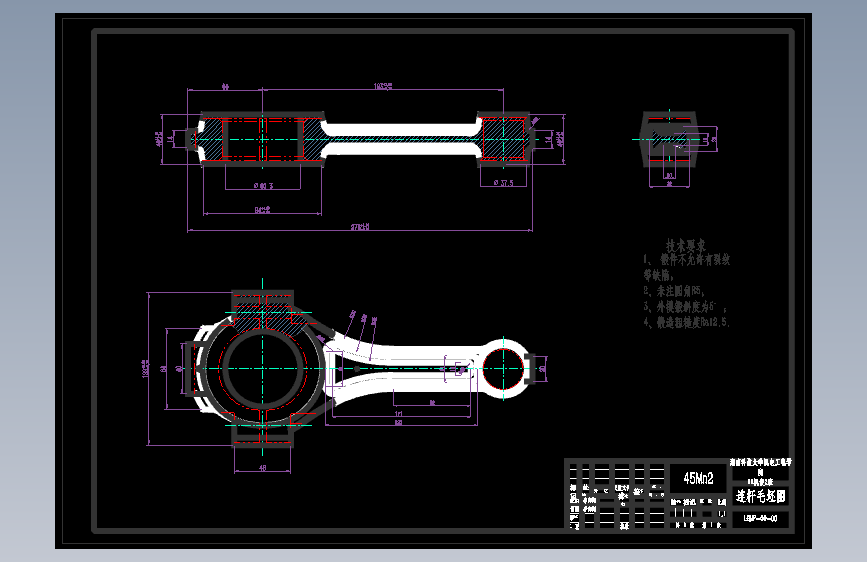Click the 48 width dimension under plan view
Image resolution: width=867 pixels, height=562 pixels.
pyautogui.click(x=263, y=468)
